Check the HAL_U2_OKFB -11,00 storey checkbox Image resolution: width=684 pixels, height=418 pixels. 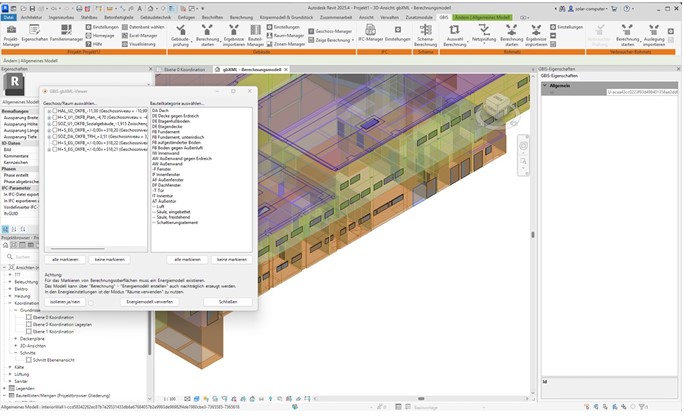click(53, 112)
